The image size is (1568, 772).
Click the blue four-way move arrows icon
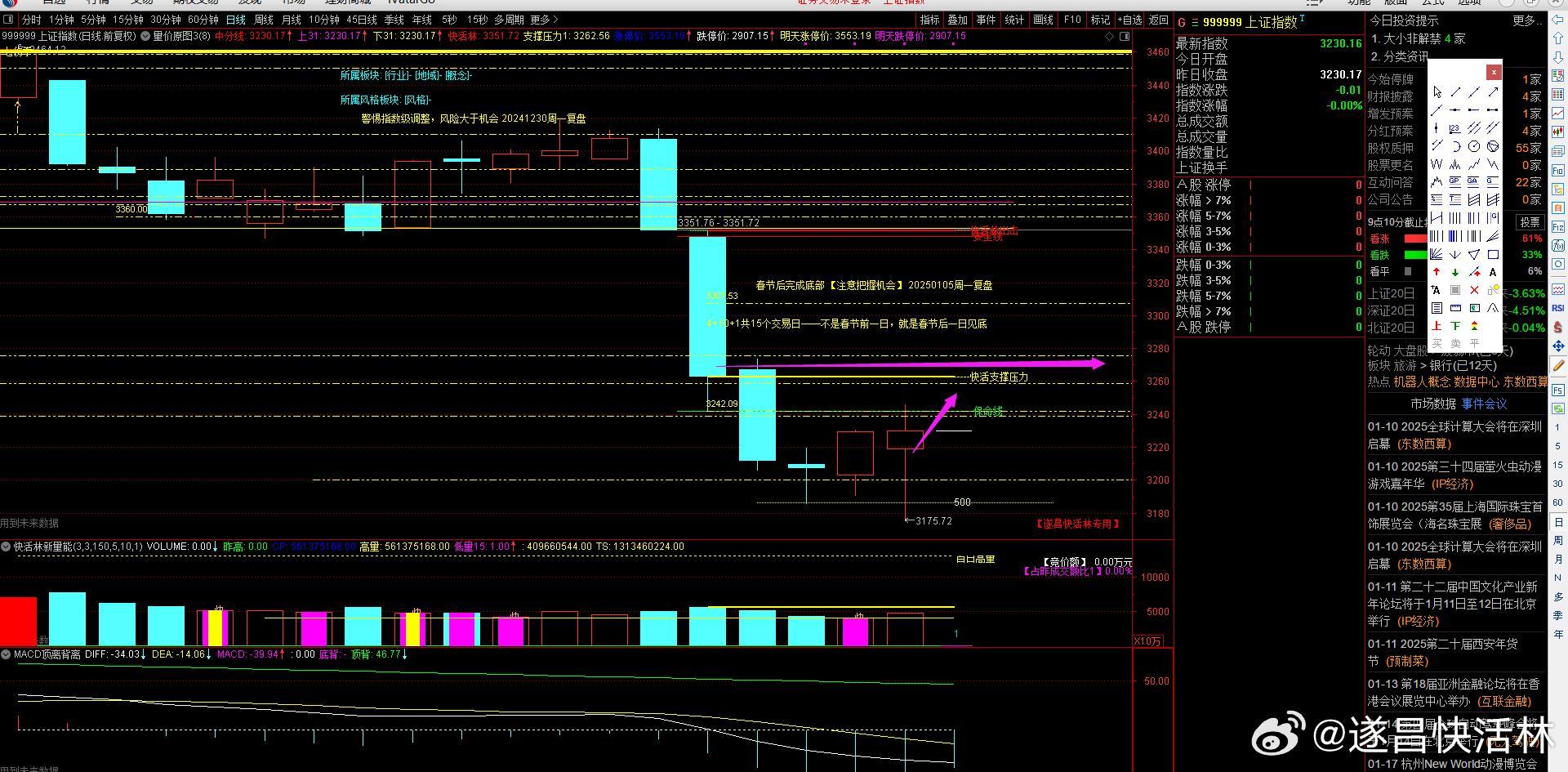(1558, 345)
